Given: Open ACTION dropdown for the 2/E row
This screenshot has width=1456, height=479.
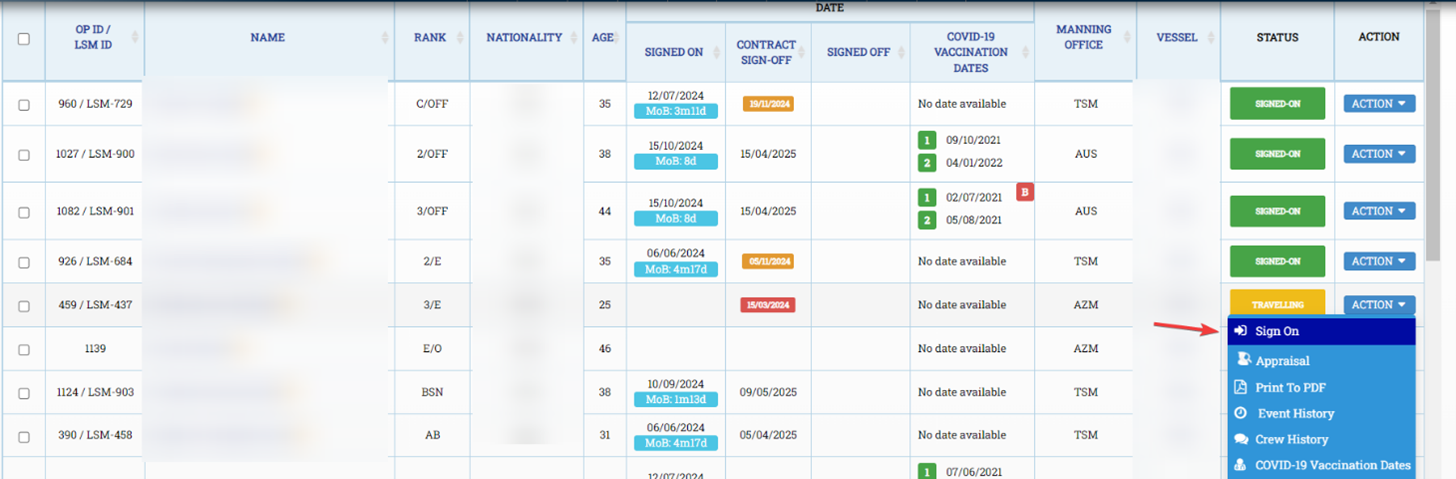Looking at the screenshot, I should point(1379,261).
